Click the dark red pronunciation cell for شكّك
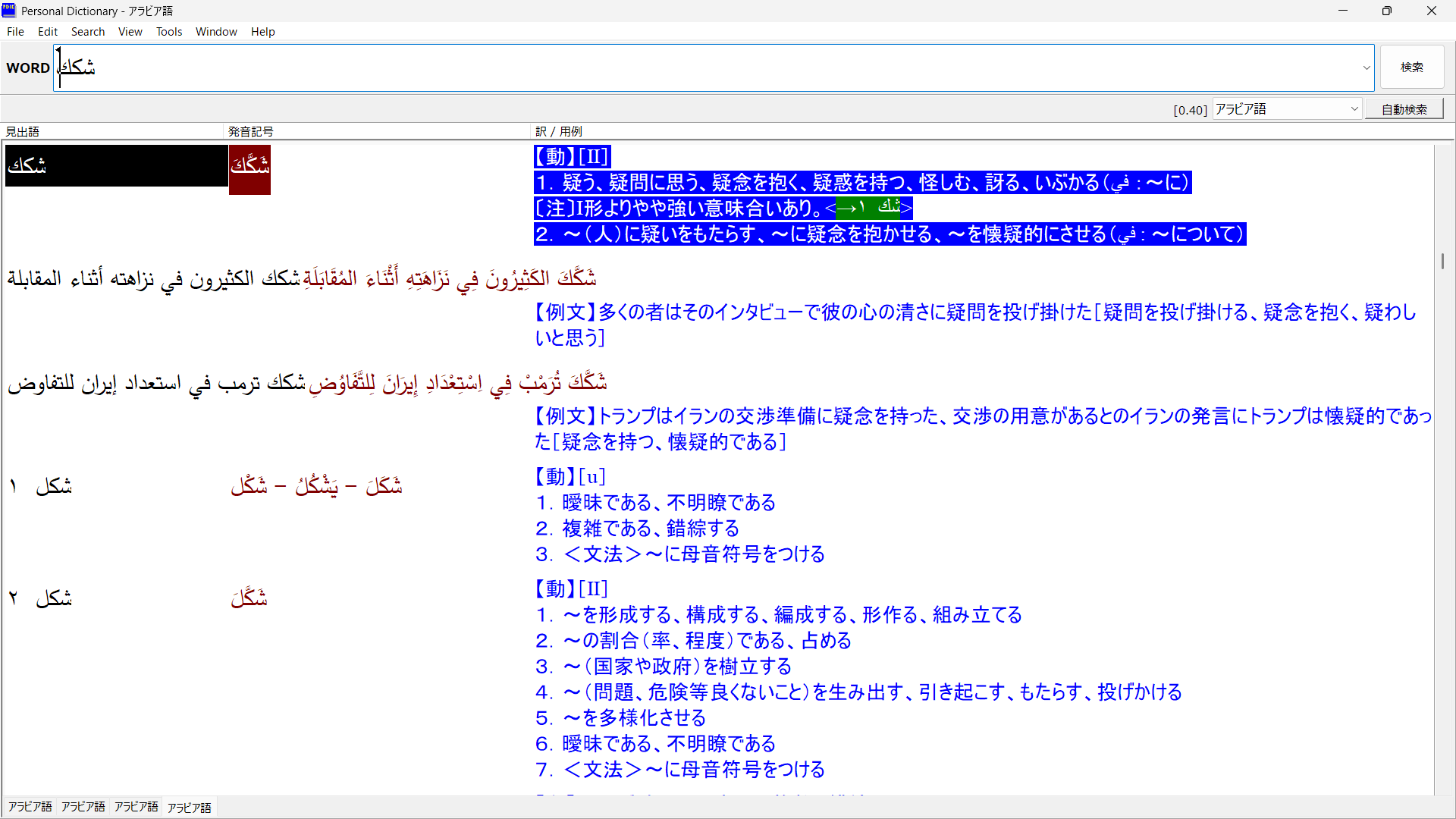 pyautogui.click(x=249, y=170)
